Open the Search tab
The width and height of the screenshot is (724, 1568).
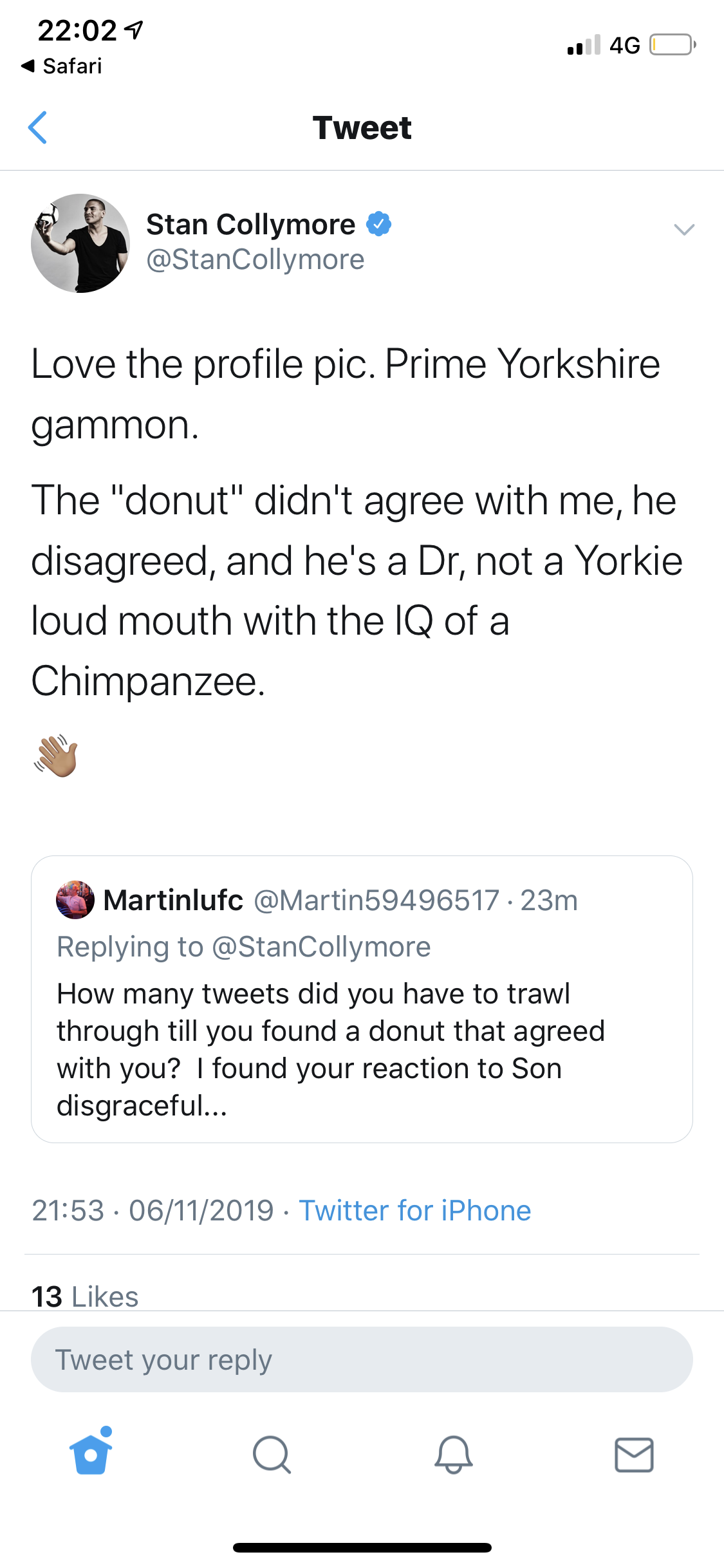272,1455
